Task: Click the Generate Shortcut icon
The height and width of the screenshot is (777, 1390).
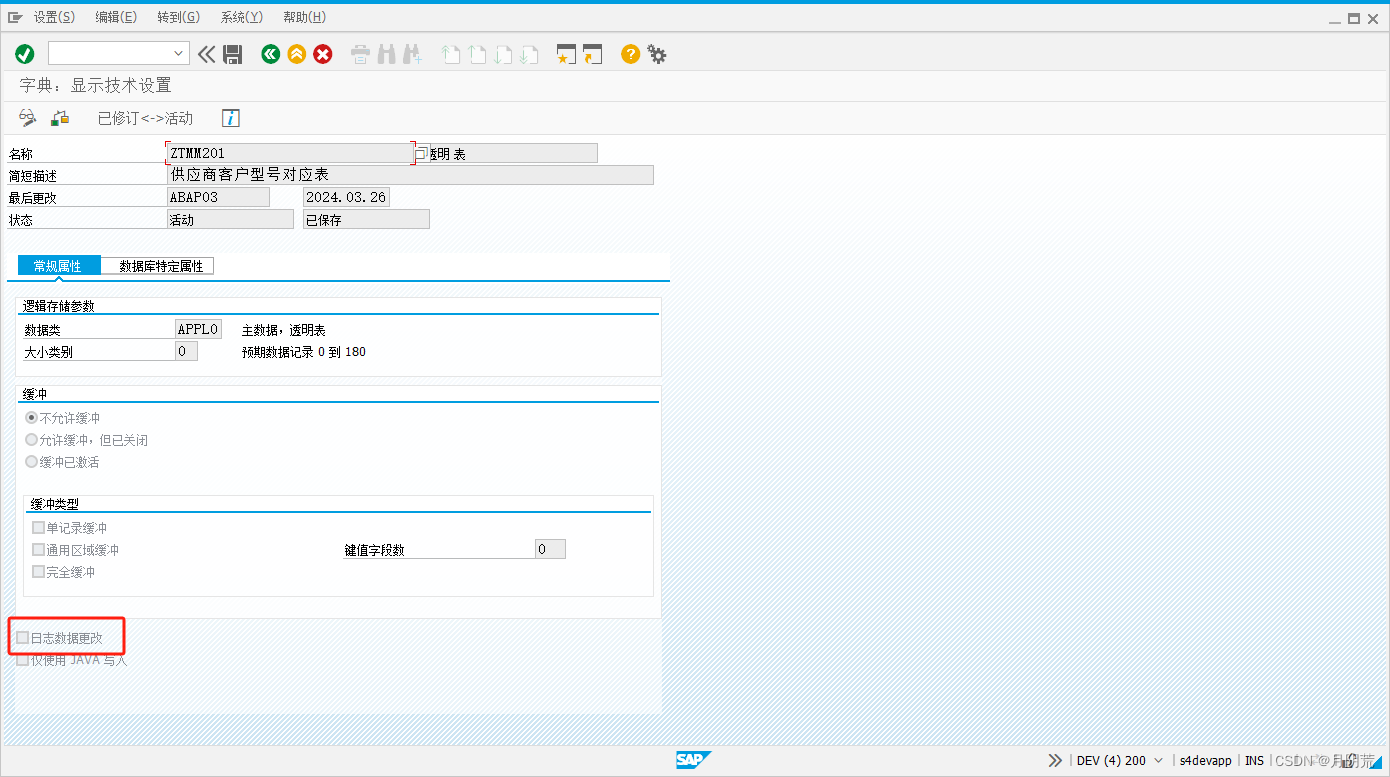Action: [x=593, y=55]
